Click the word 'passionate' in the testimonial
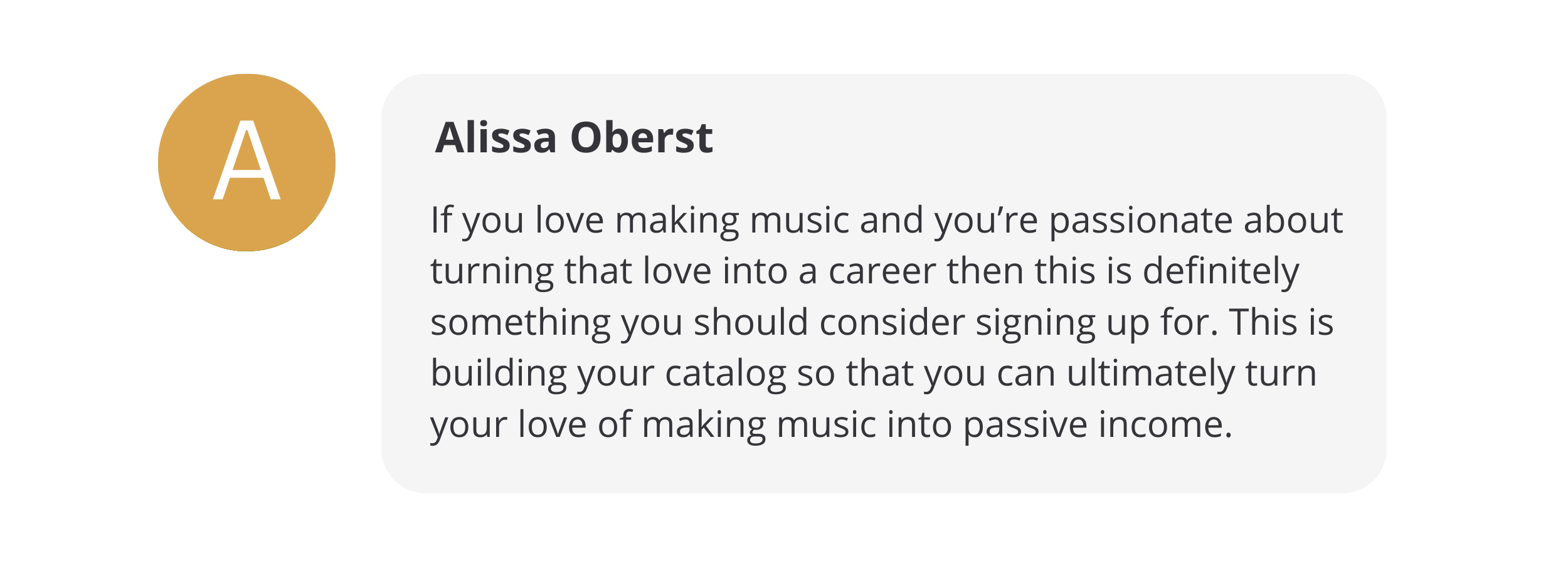The image size is (1568, 588). tap(1141, 222)
